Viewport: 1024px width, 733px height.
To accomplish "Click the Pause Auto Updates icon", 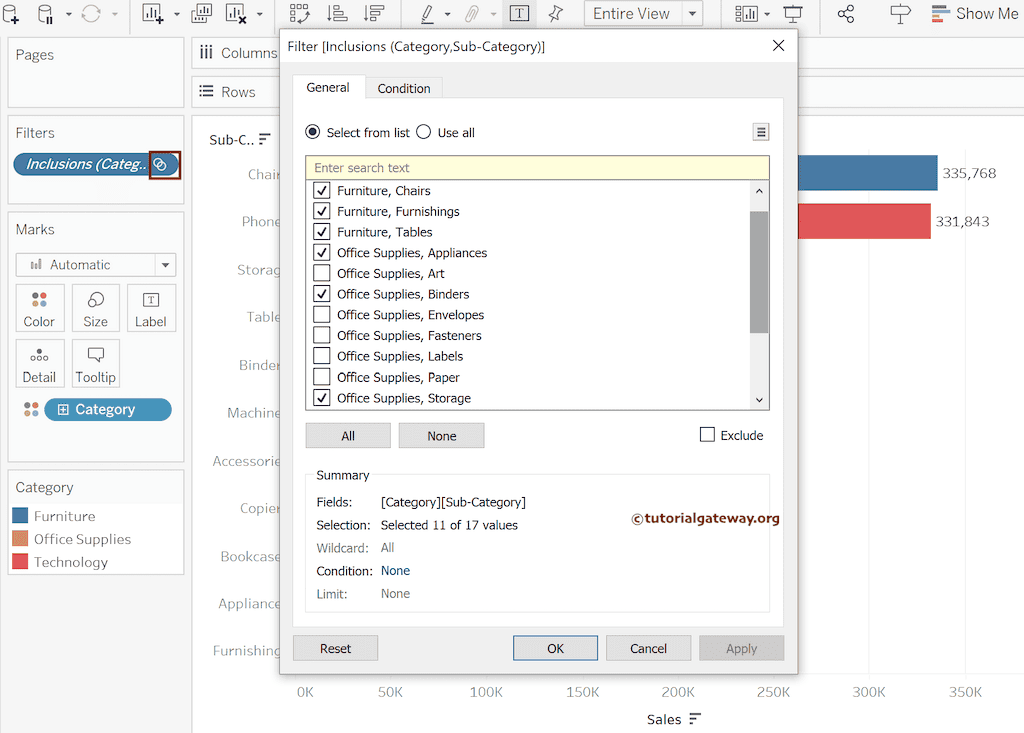I will click(x=46, y=14).
